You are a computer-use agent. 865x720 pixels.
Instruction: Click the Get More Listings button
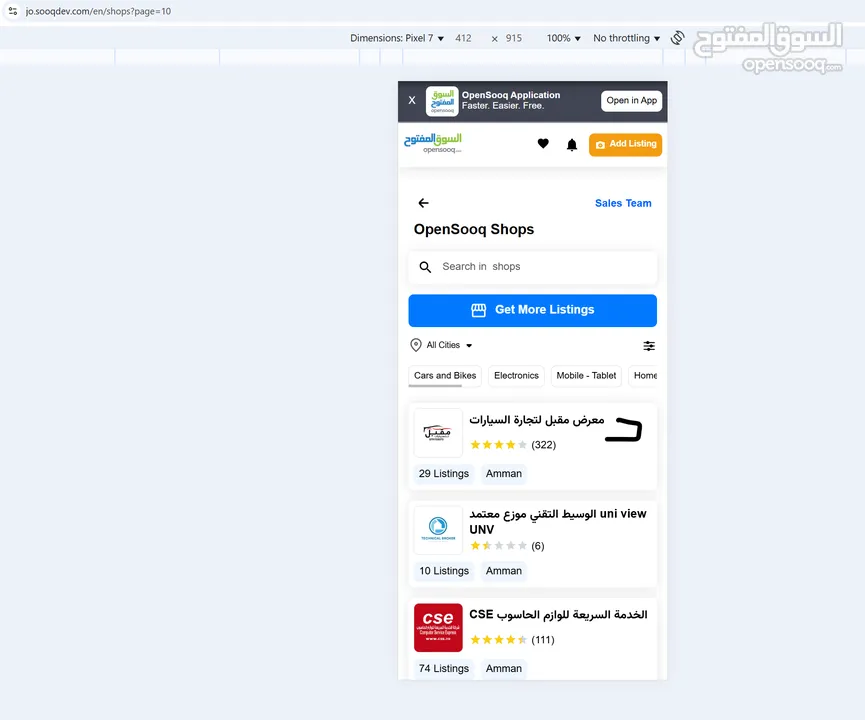[532, 310]
